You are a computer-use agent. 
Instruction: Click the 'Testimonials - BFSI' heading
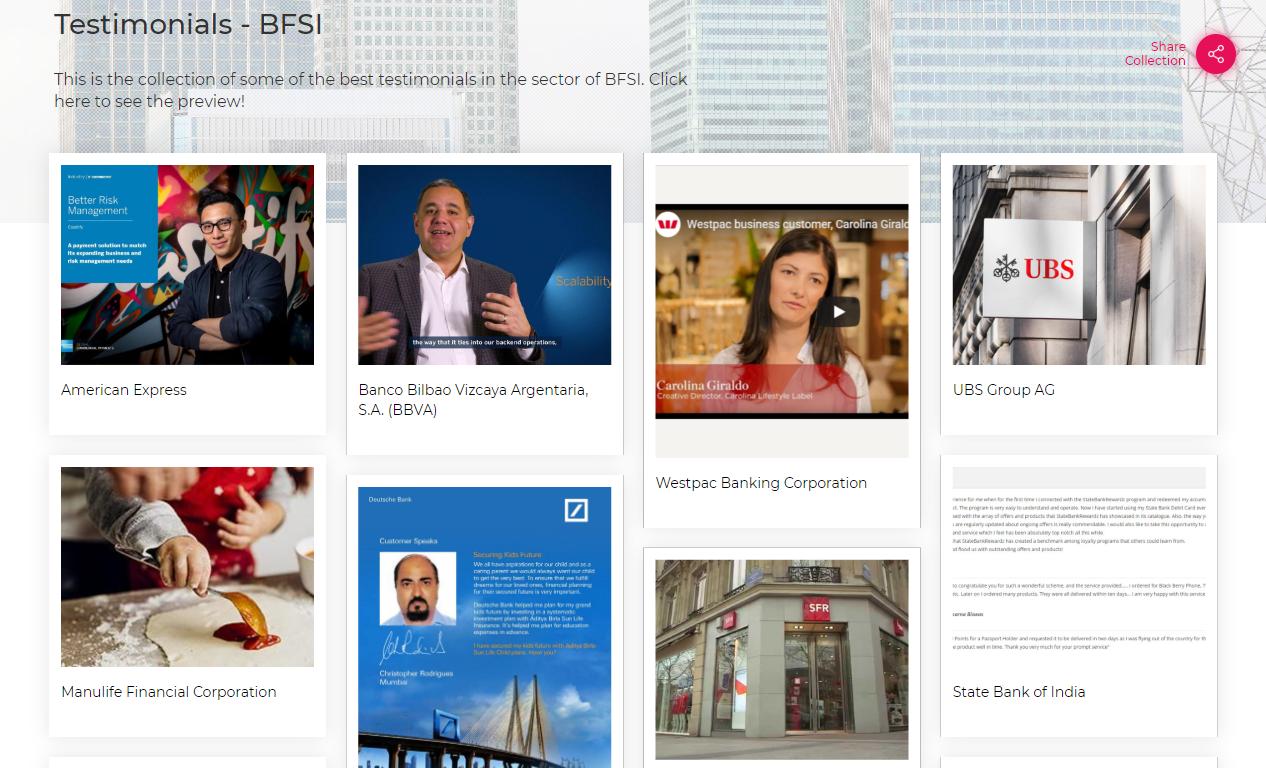point(188,24)
